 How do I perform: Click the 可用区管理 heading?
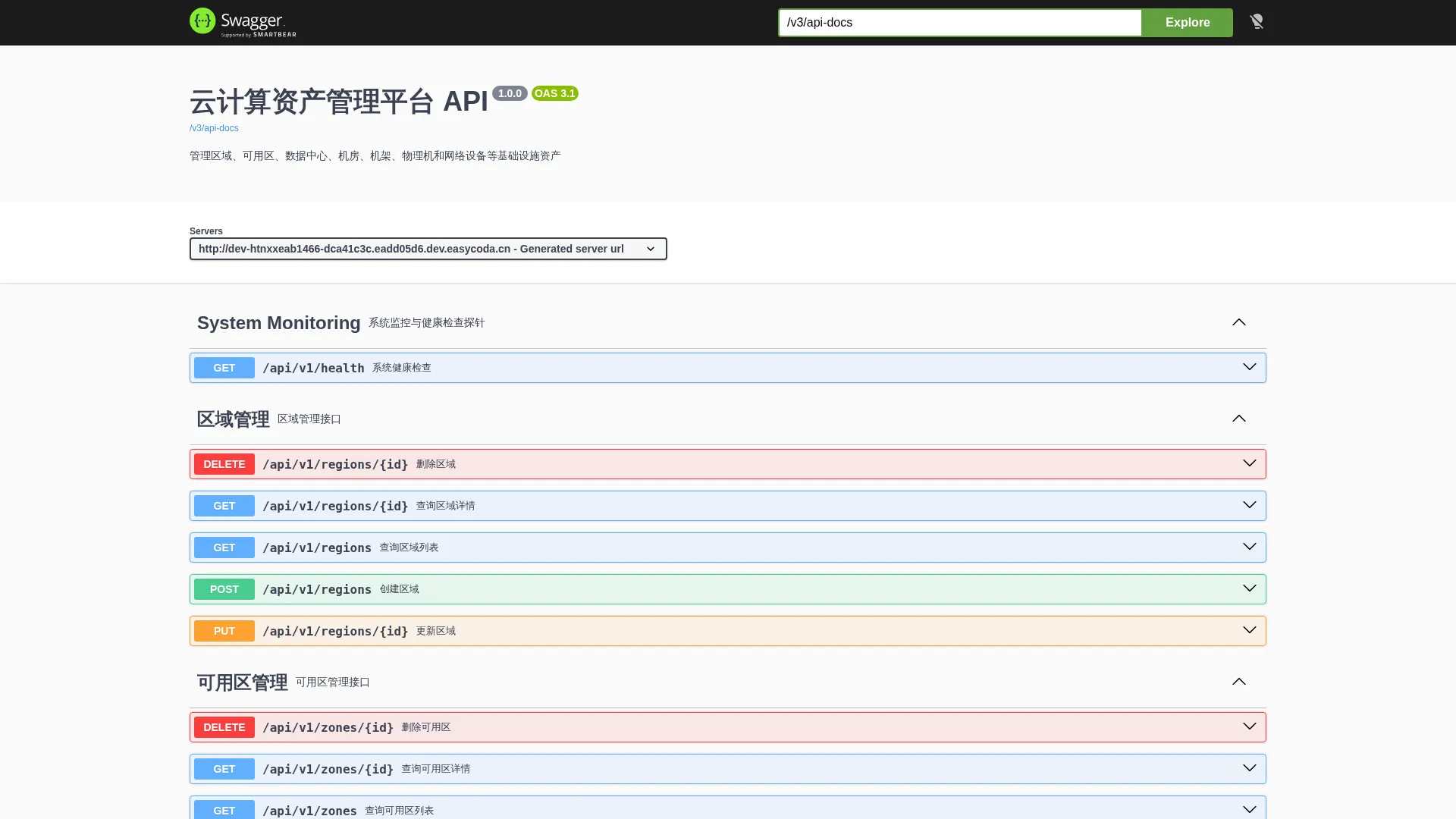[243, 682]
